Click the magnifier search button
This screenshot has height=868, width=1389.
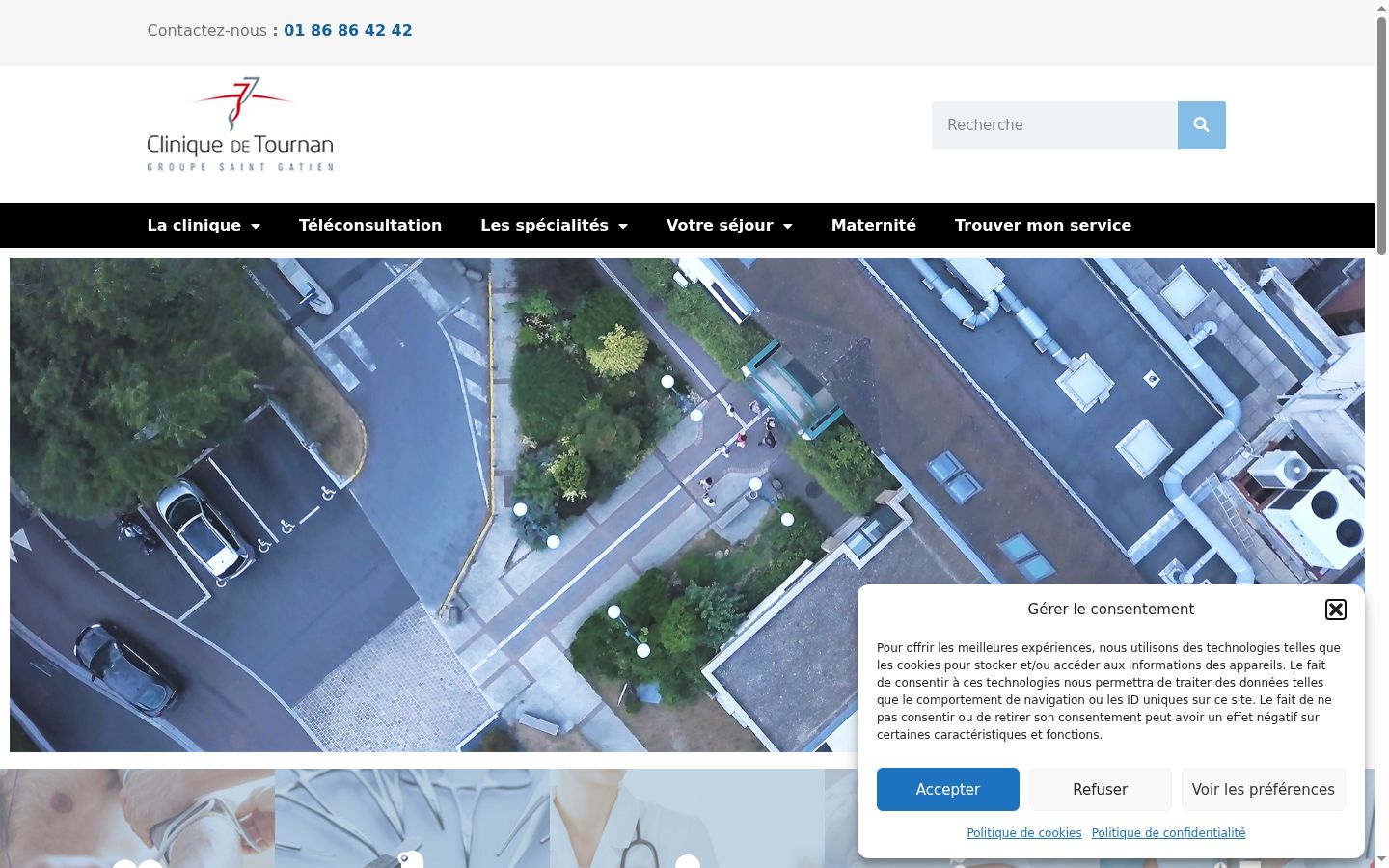coord(1201,125)
